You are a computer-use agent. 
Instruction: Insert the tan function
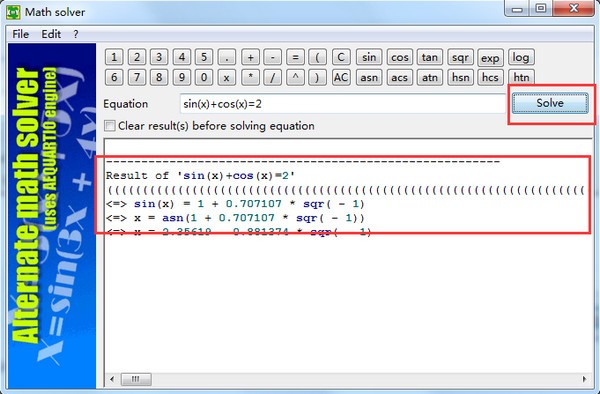coord(430,57)
